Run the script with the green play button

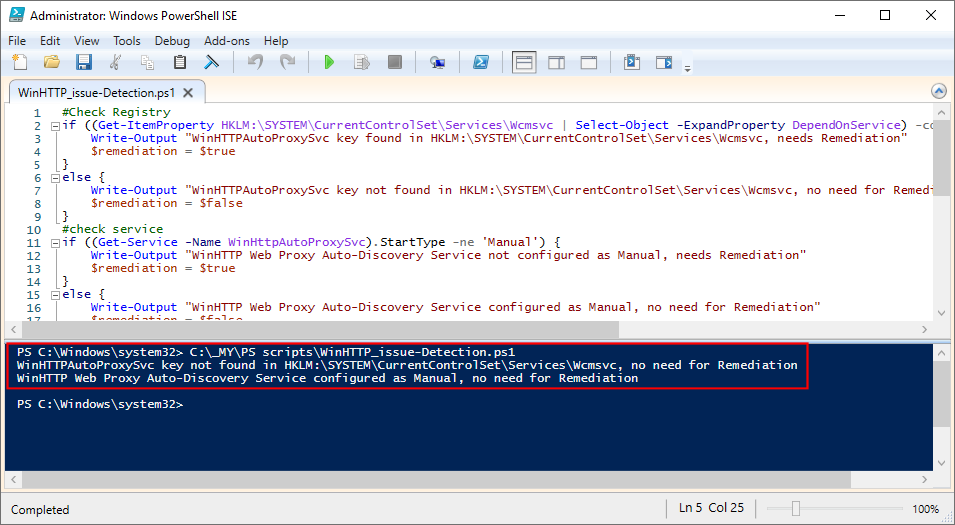(x=329, y=63)
